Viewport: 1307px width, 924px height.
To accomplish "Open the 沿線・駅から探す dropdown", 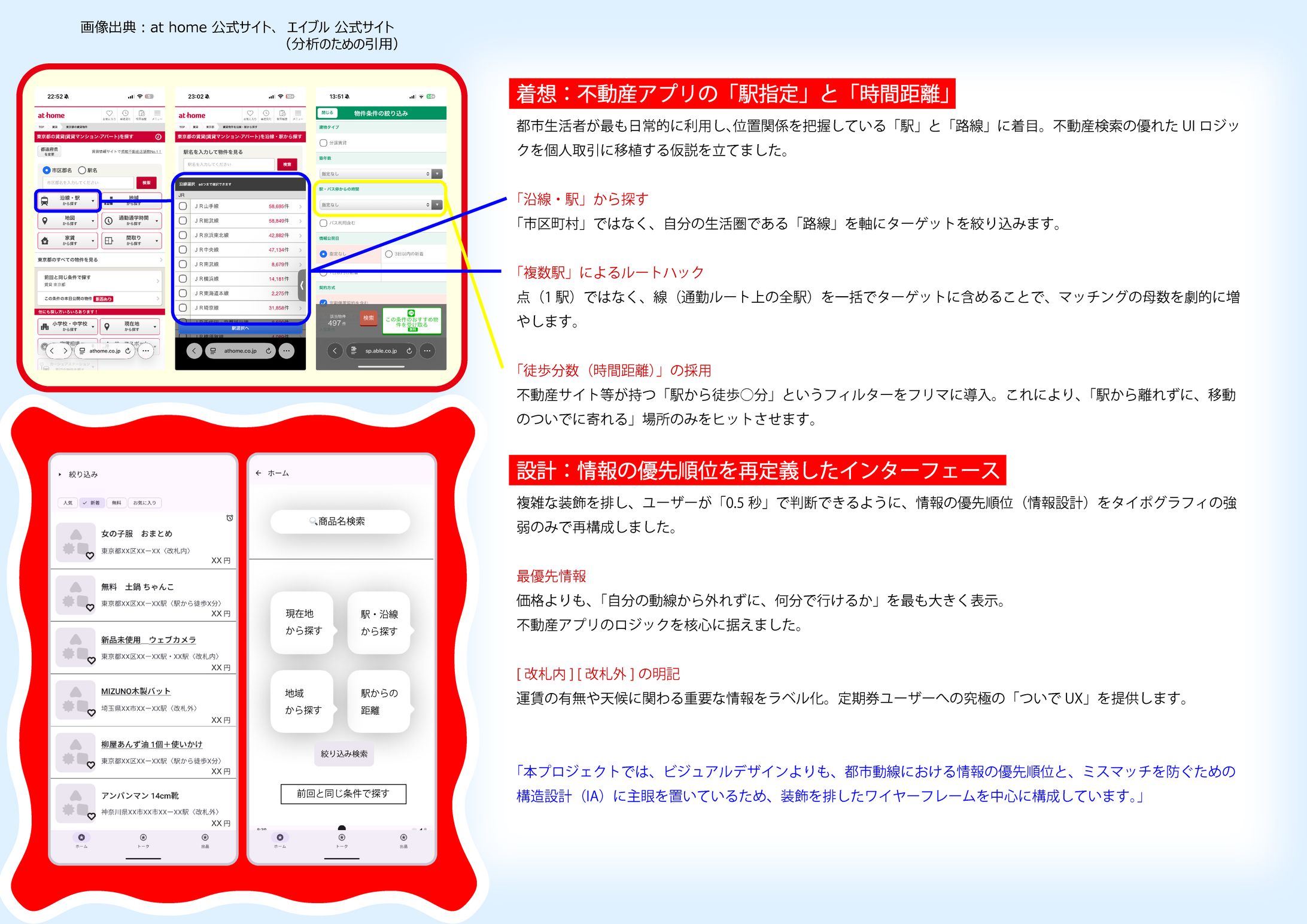I will coord(68,200).
